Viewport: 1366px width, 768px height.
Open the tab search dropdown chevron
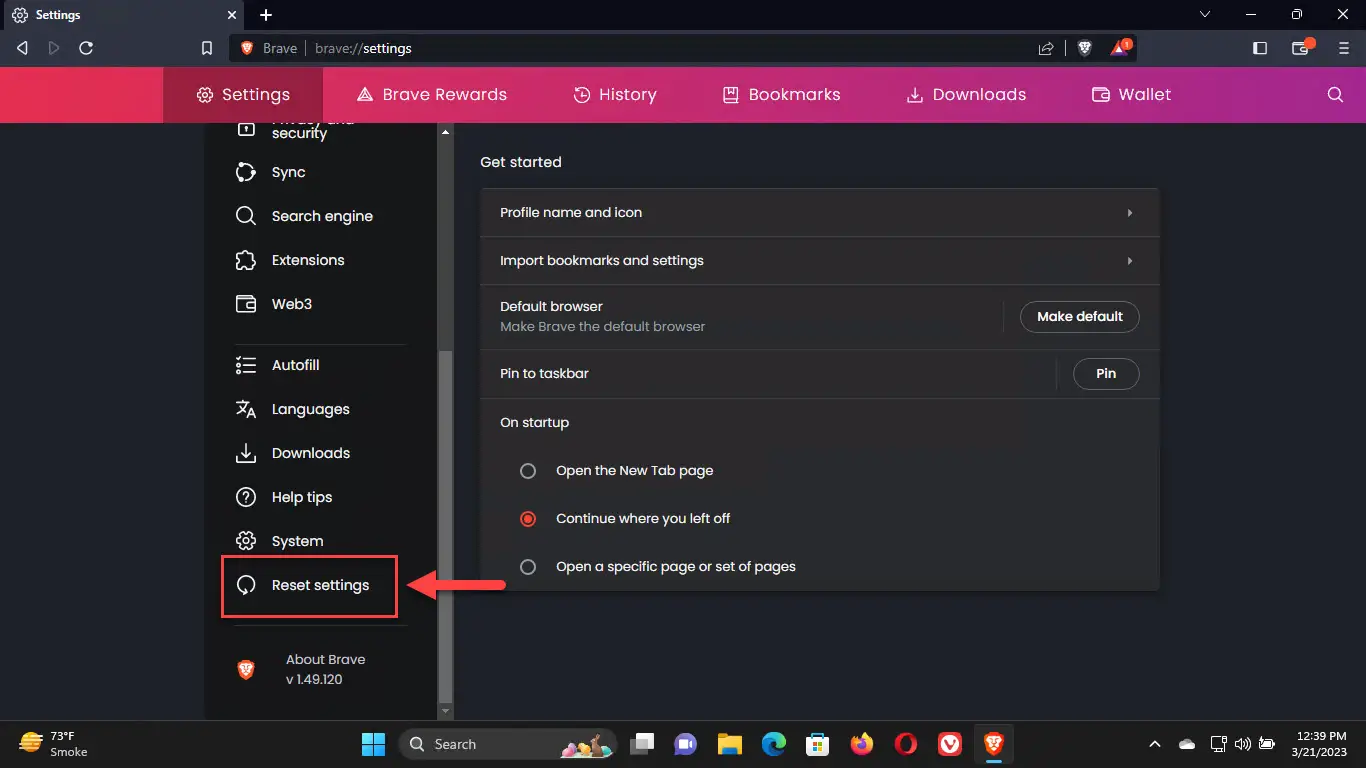[1205, 15]
